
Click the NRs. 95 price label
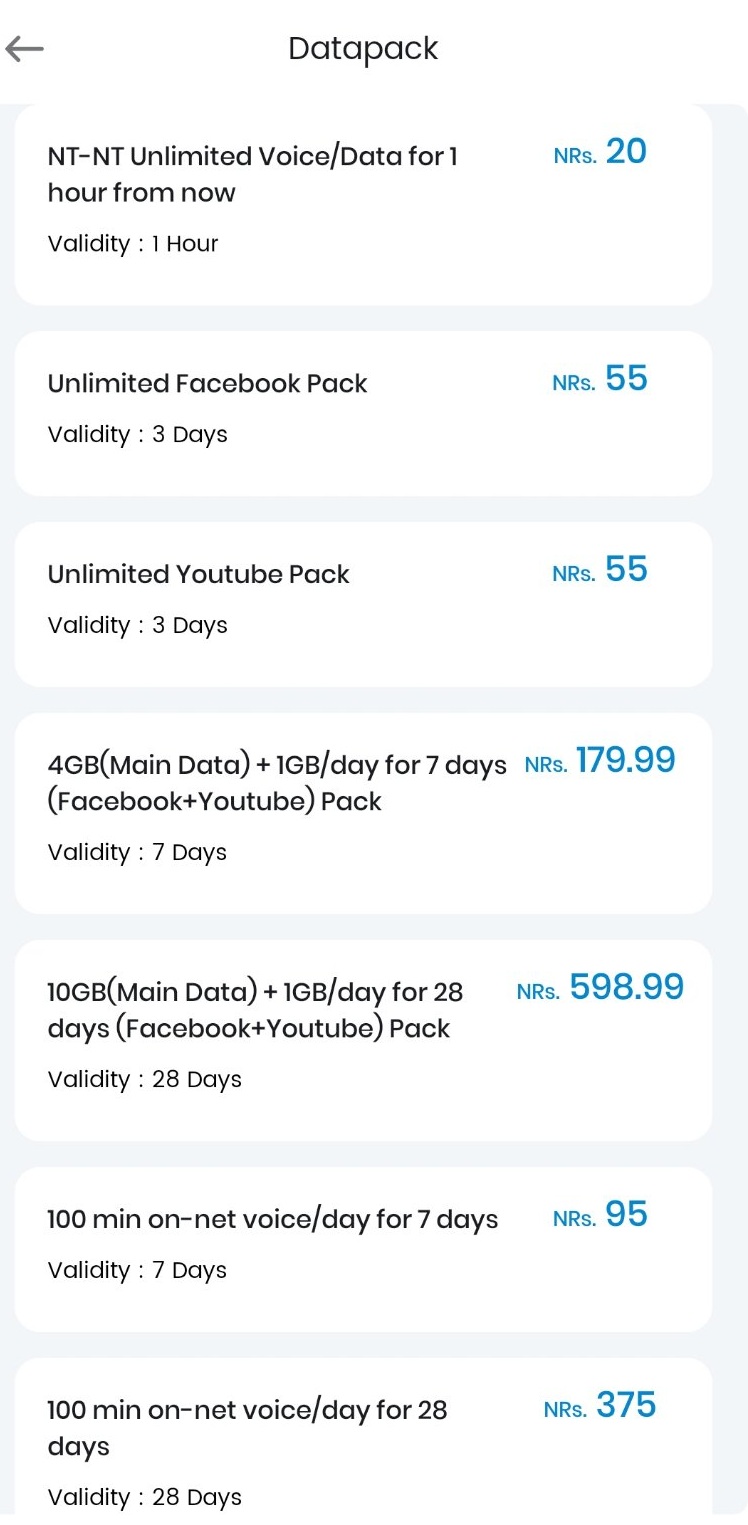[x=600, y=1216]
